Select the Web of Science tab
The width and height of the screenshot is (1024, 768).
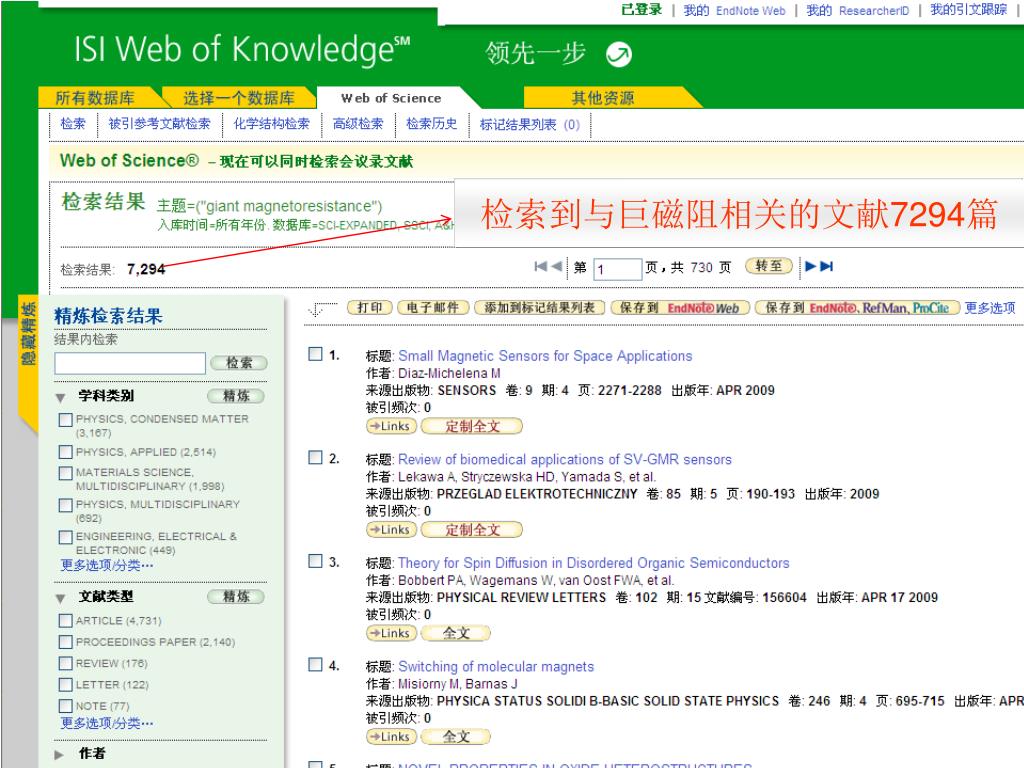(391, 98)
